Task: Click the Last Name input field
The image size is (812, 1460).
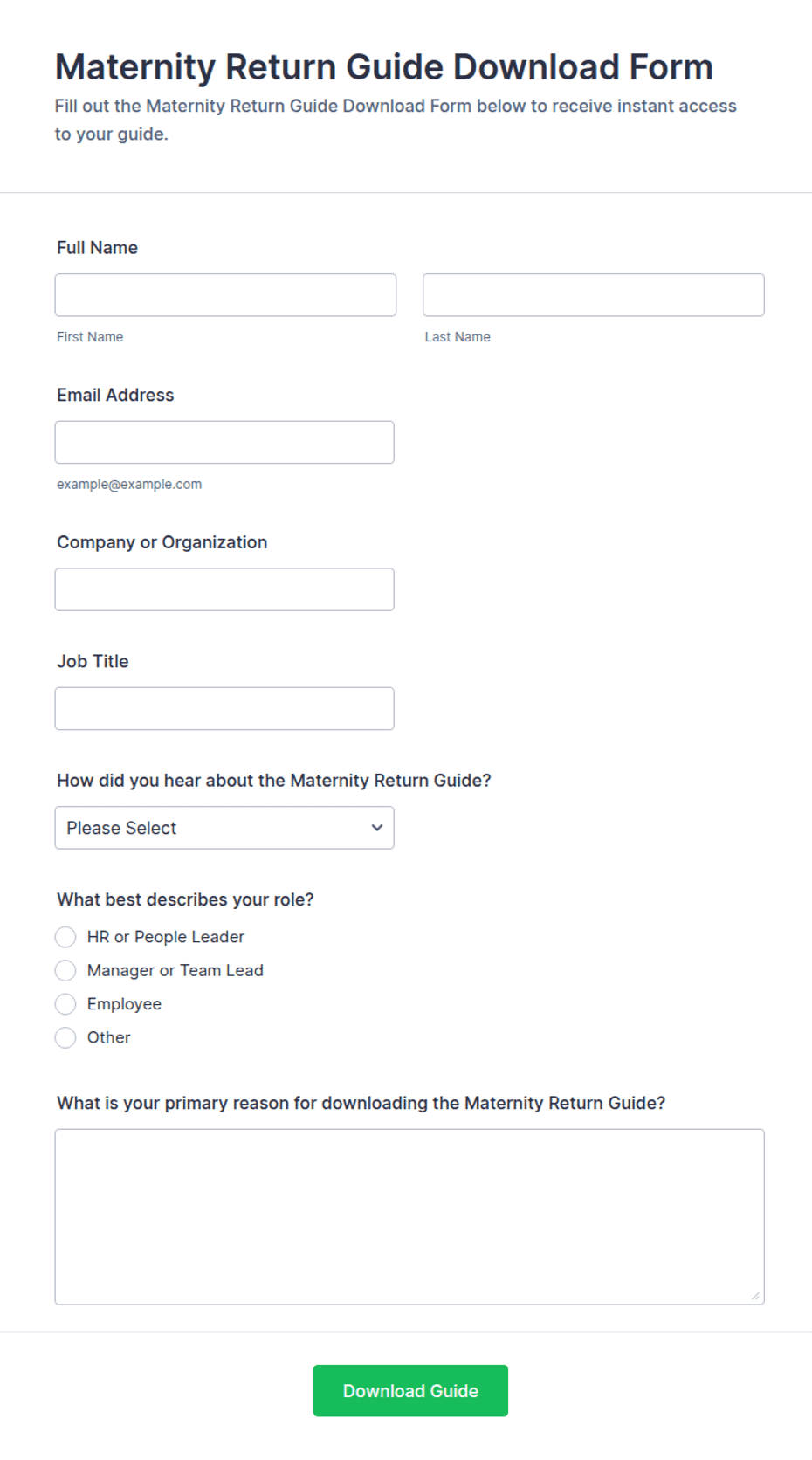Action: (594, 295)
